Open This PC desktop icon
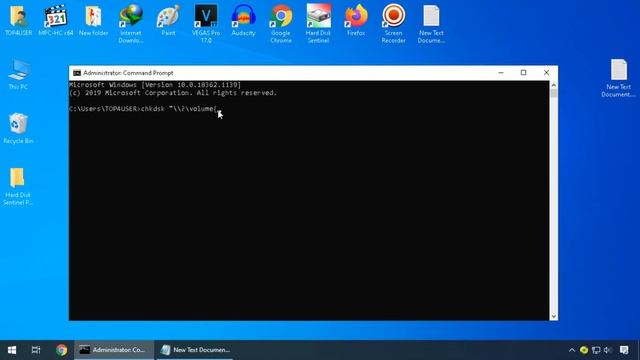The width and height of the screenshot is (640, 360). pos(18,74)
